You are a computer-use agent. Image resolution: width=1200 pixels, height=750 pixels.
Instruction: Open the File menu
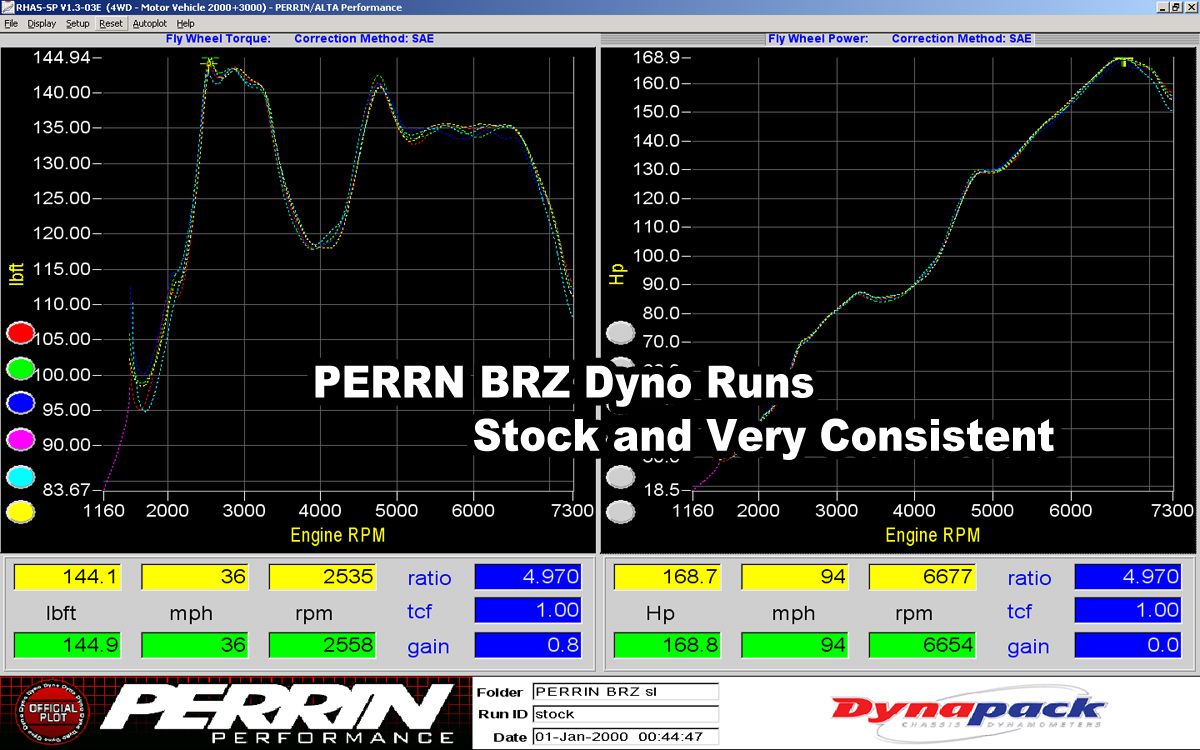pos(11,23)
